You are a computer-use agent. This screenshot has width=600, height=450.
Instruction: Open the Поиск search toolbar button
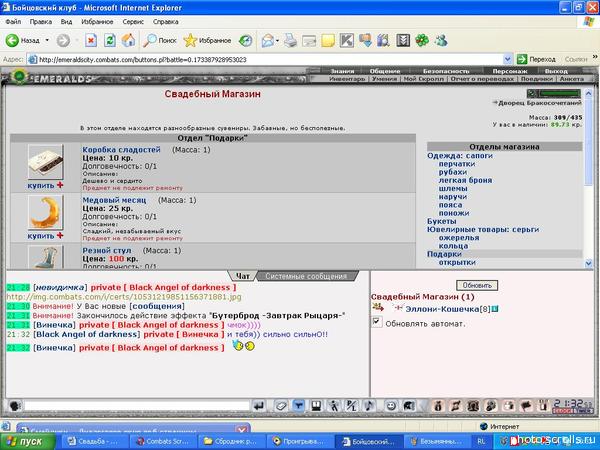point(160,40)
